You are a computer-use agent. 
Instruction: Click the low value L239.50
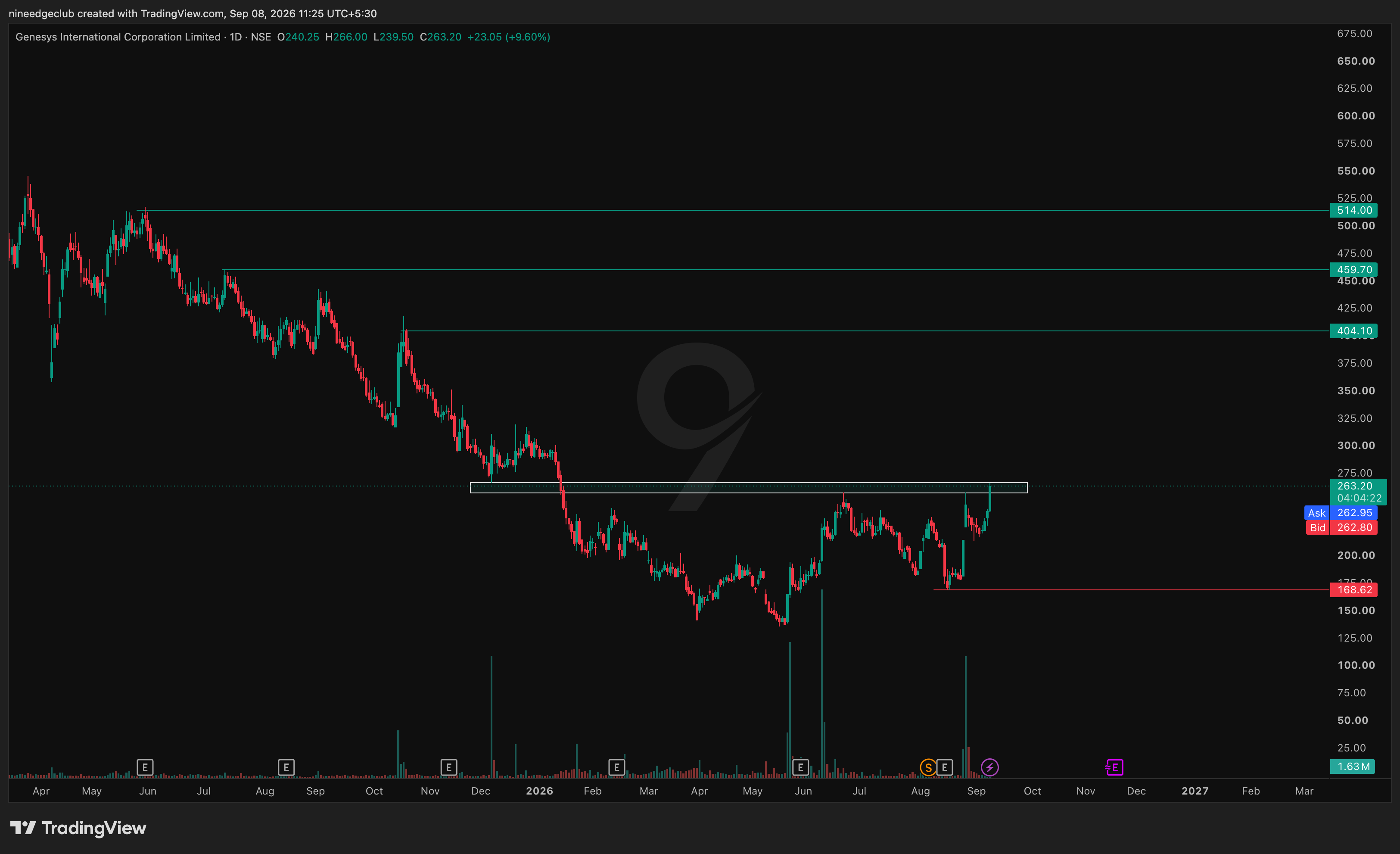(393, 37)
